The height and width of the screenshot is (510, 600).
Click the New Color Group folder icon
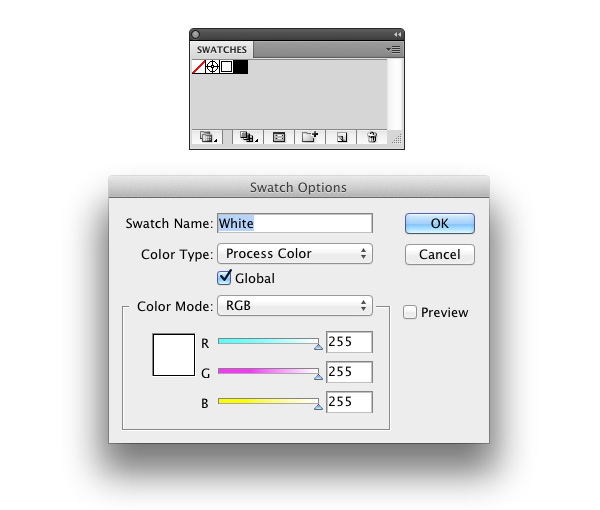click(x=310, y=137)
